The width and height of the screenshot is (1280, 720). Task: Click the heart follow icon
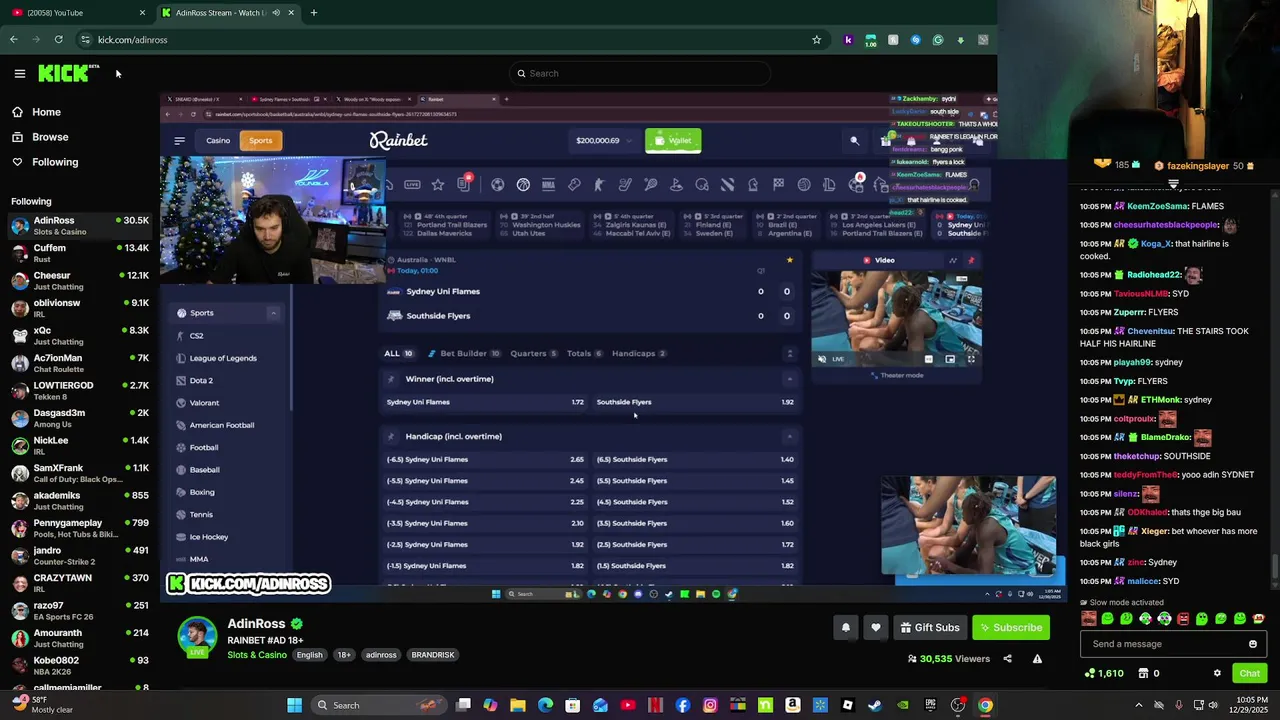[x=876, y=628]
